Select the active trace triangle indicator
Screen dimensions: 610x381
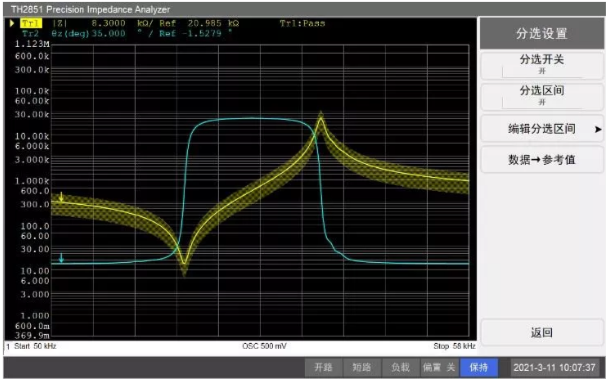[12, 23]
